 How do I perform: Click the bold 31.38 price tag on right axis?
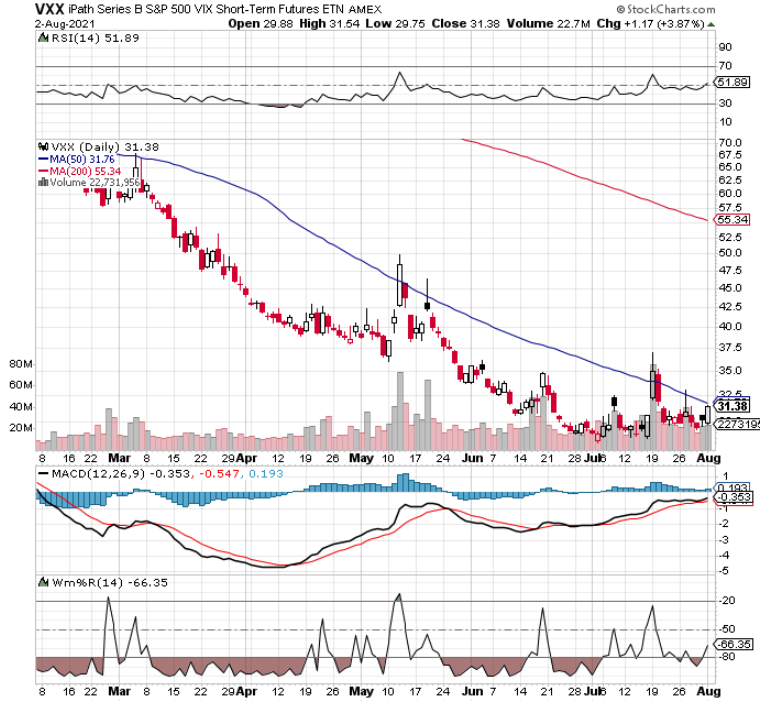(732, 406)
